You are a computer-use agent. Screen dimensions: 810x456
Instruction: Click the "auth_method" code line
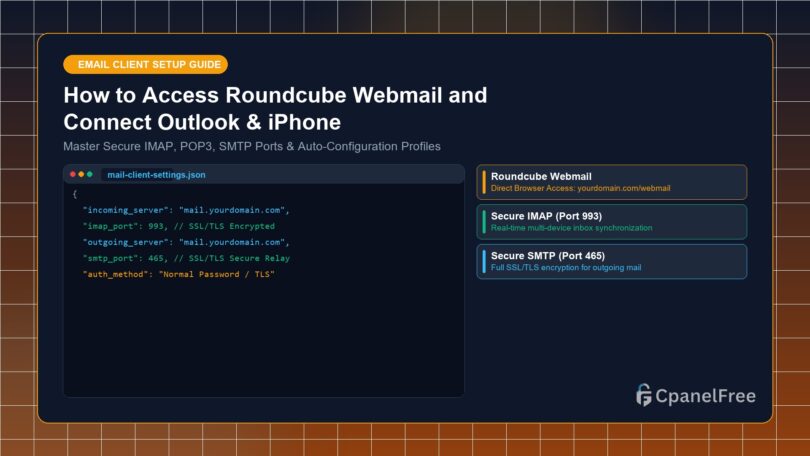pyautogui.click(x=179, y=274)
